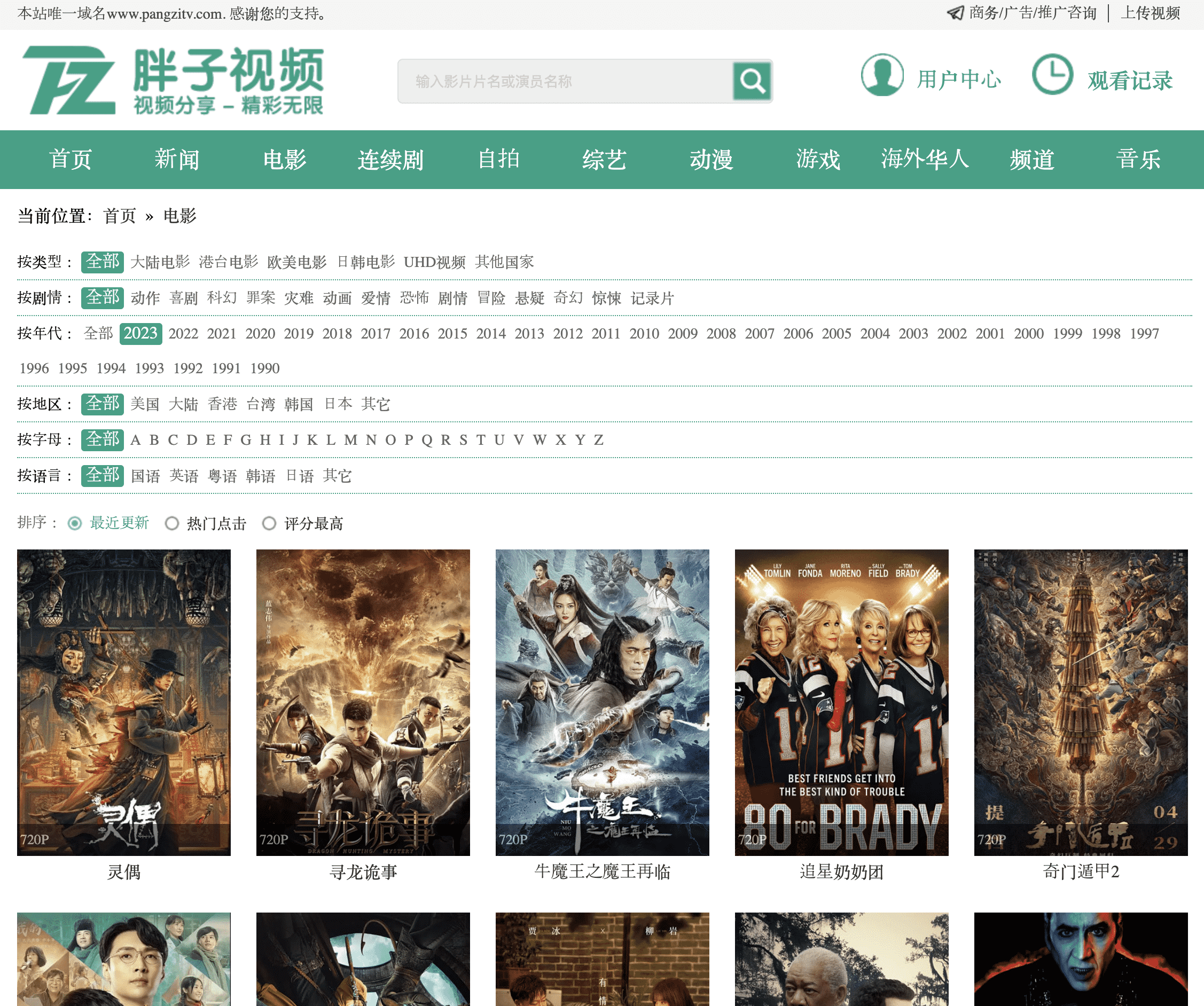
Task: Open the user center avatar icon
Action: pyautogui.click(x=882, y=76)
